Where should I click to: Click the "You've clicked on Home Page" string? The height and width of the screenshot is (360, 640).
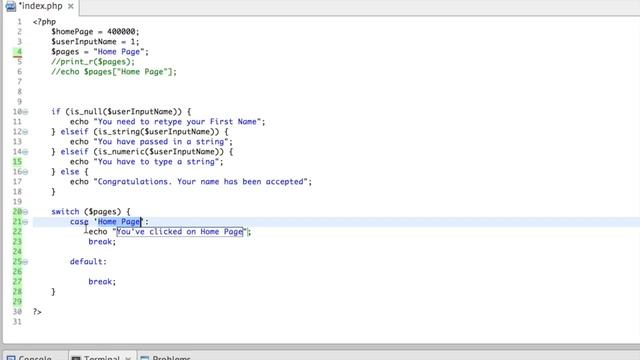coord(180,232)
